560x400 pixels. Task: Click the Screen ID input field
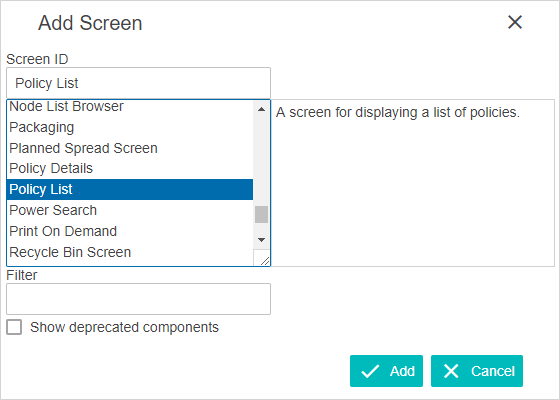coord(138,83)
